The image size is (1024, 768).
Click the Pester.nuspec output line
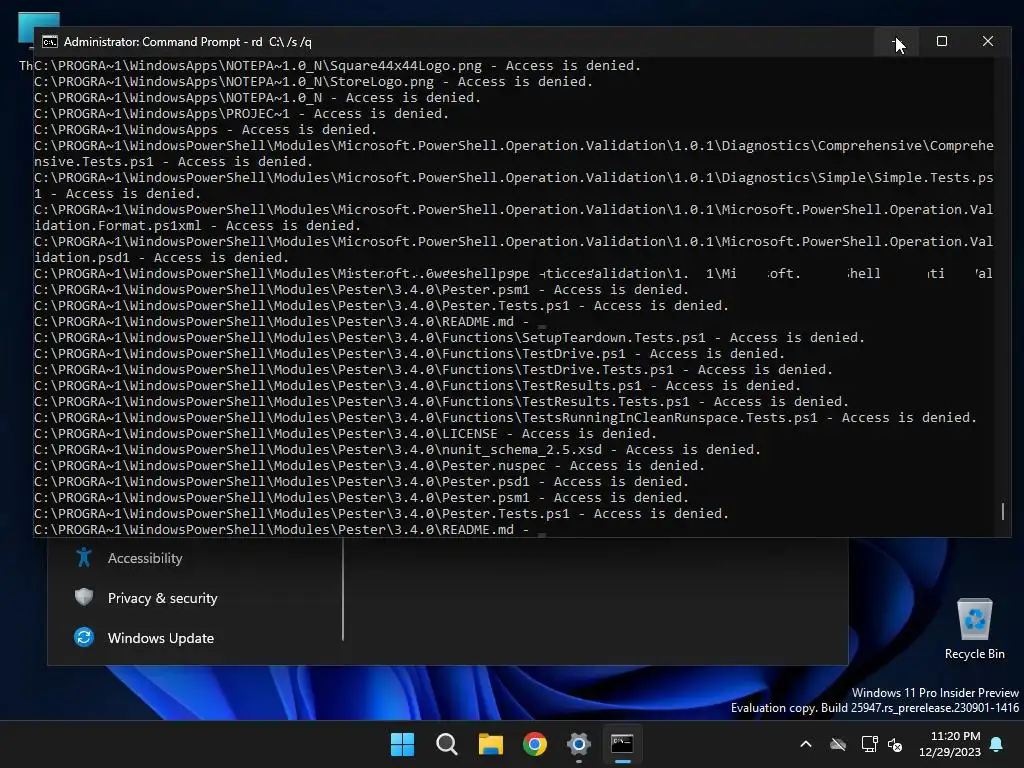pyautogui.click(x=370, y=466)
